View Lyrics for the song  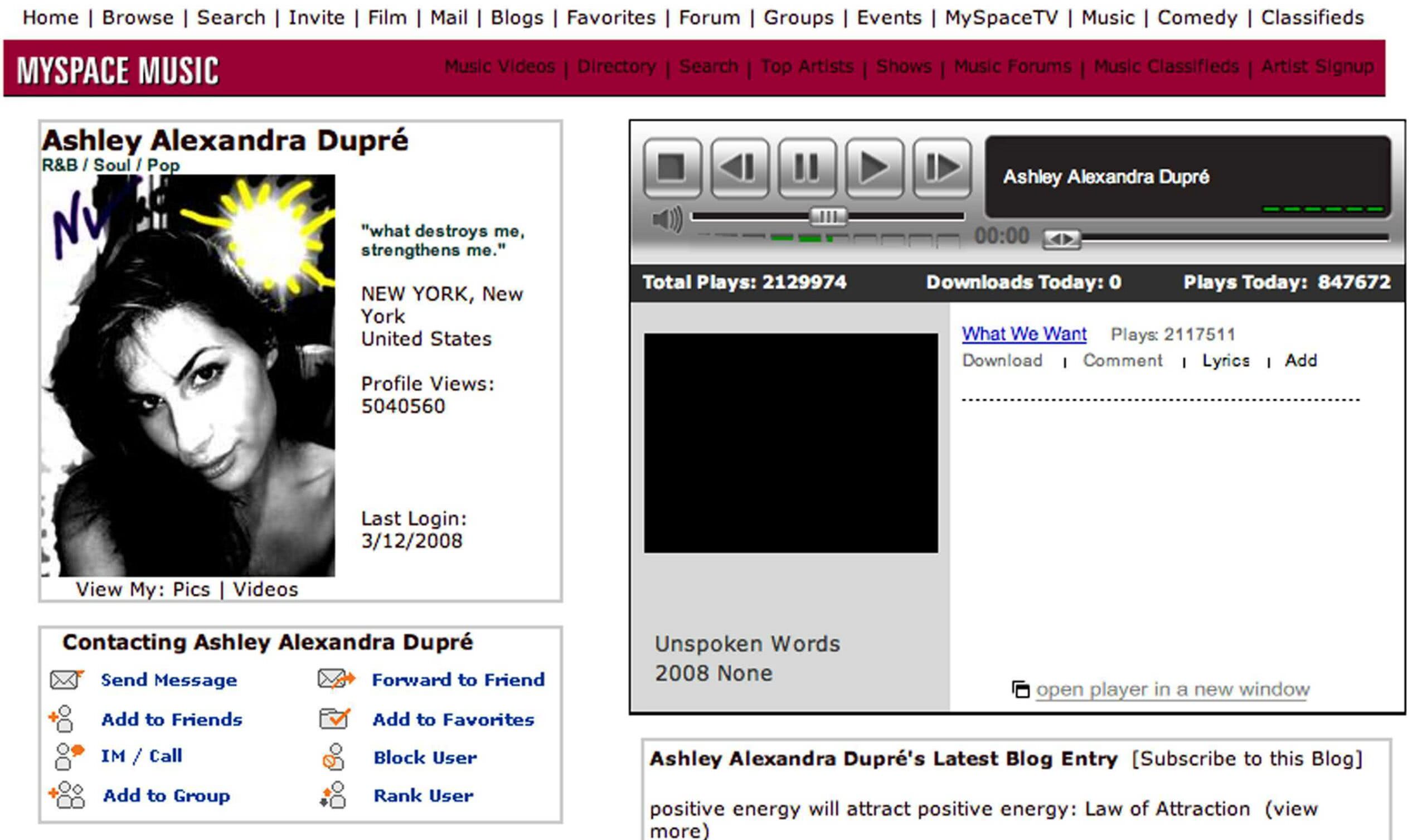coord(1225,361)
